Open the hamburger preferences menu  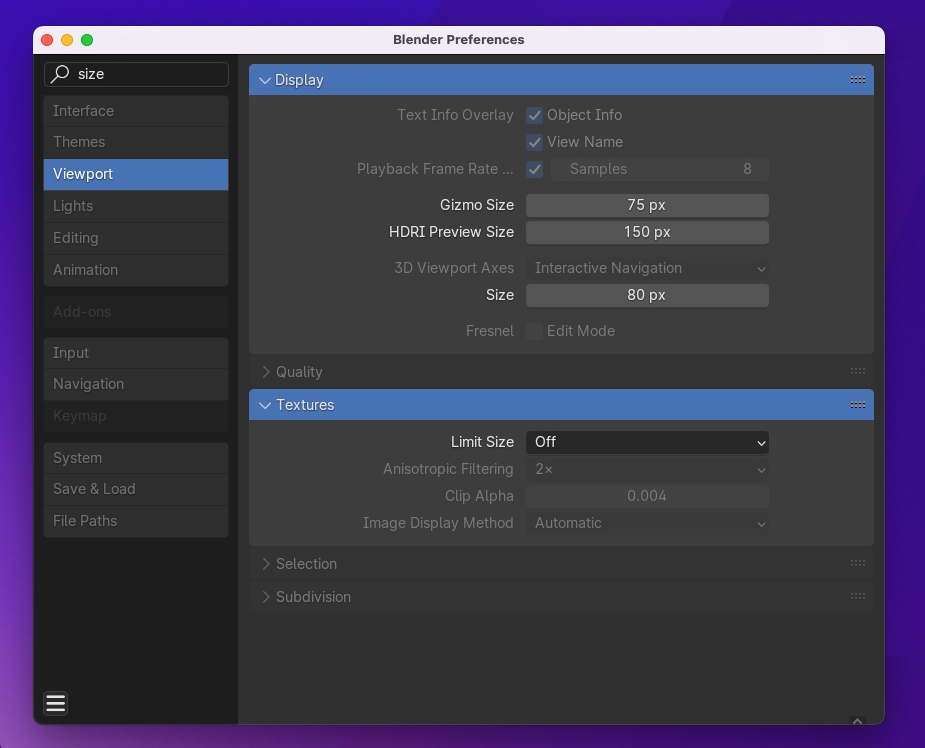tap(55, 703)
